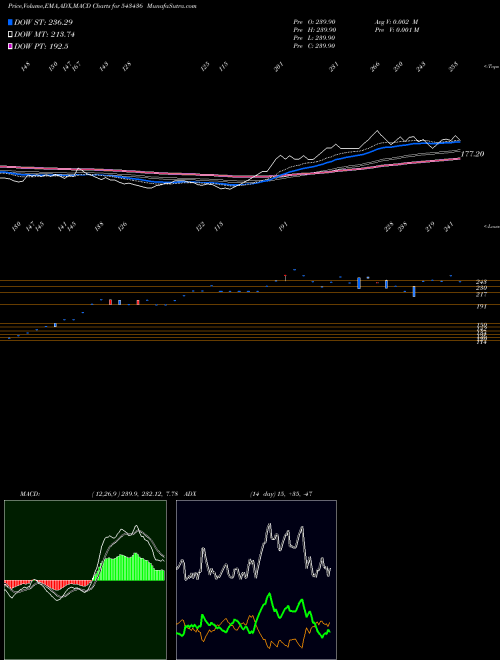Click the ADX panel heading
Screen dimensions: 500x660
tap(190, 494)
